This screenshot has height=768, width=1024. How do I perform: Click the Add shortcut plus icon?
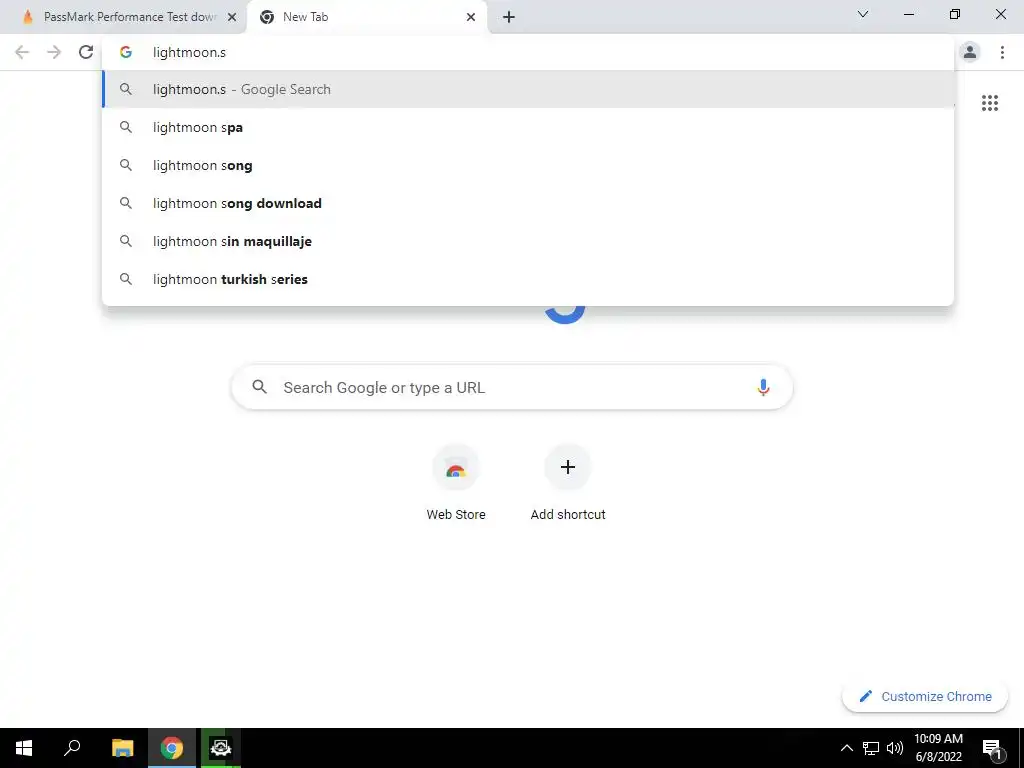568,467
